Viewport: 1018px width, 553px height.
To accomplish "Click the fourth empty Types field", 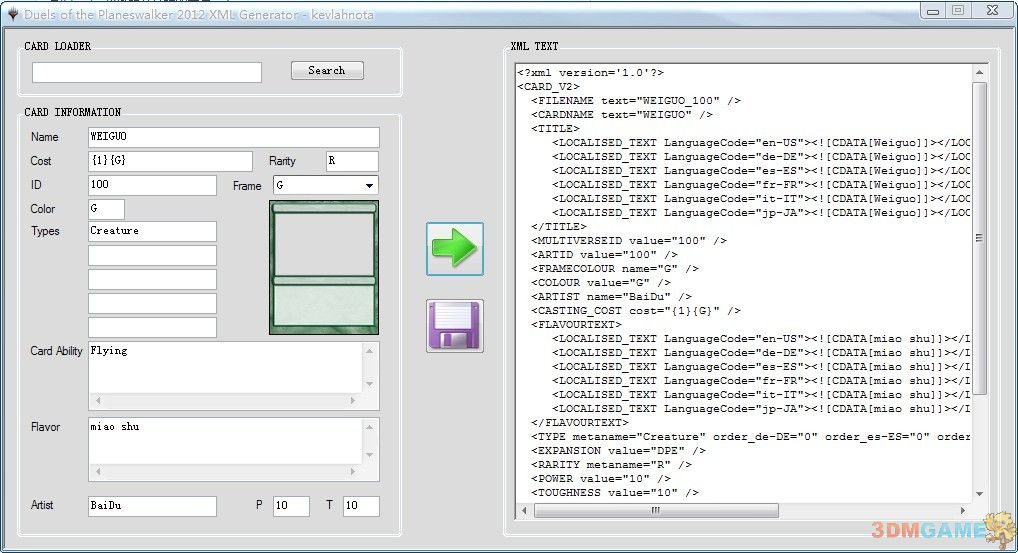I will pyautogui.click(x=152, y=303).
